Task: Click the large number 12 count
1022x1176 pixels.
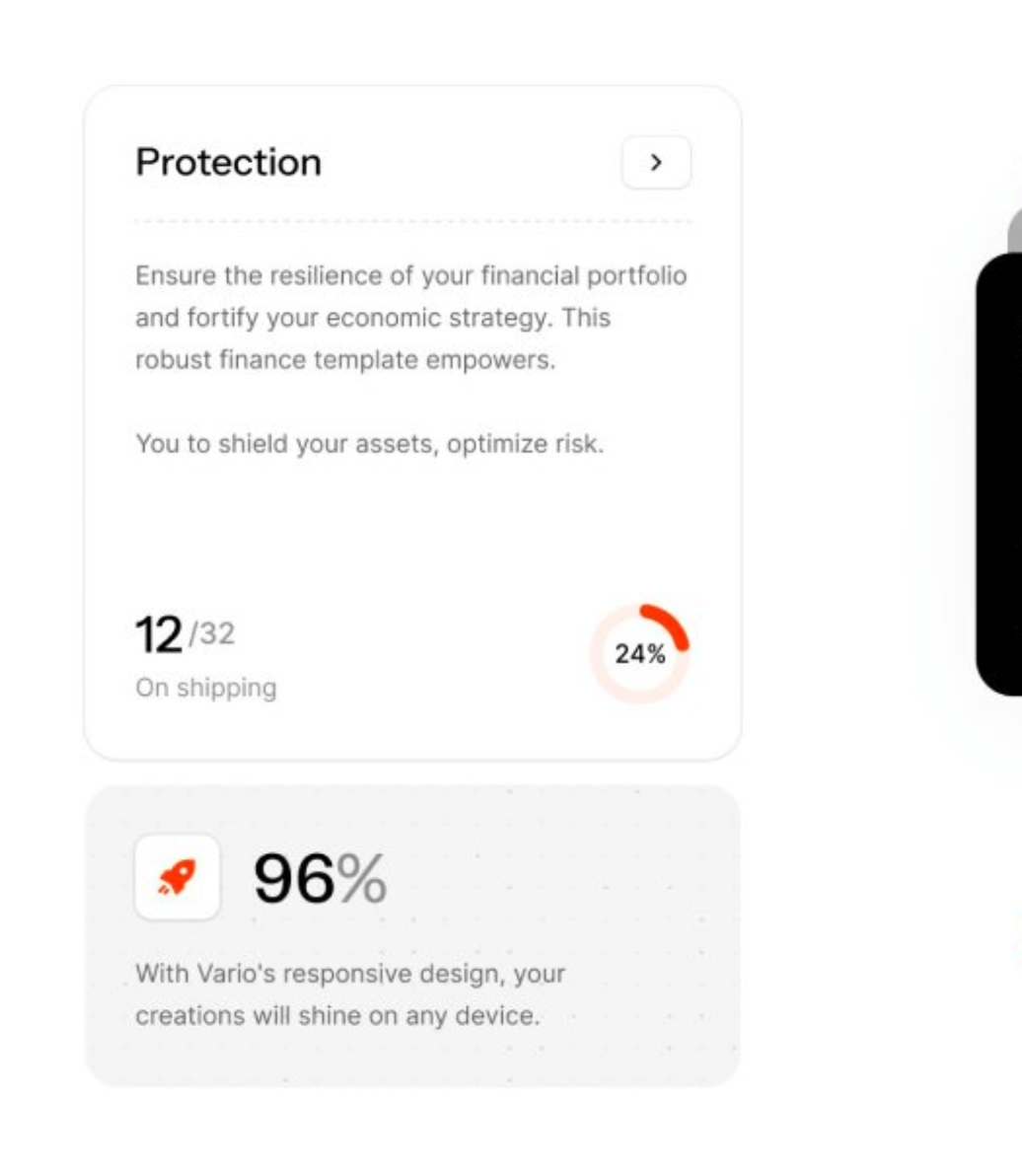Action: point(158,635)
